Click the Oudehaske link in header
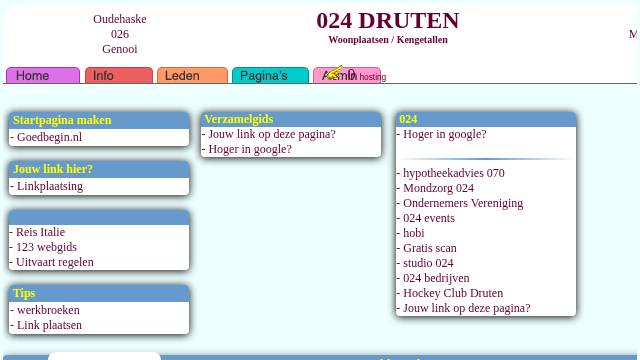The width and height of the screenshot is (640, 360). pos(120,19)
